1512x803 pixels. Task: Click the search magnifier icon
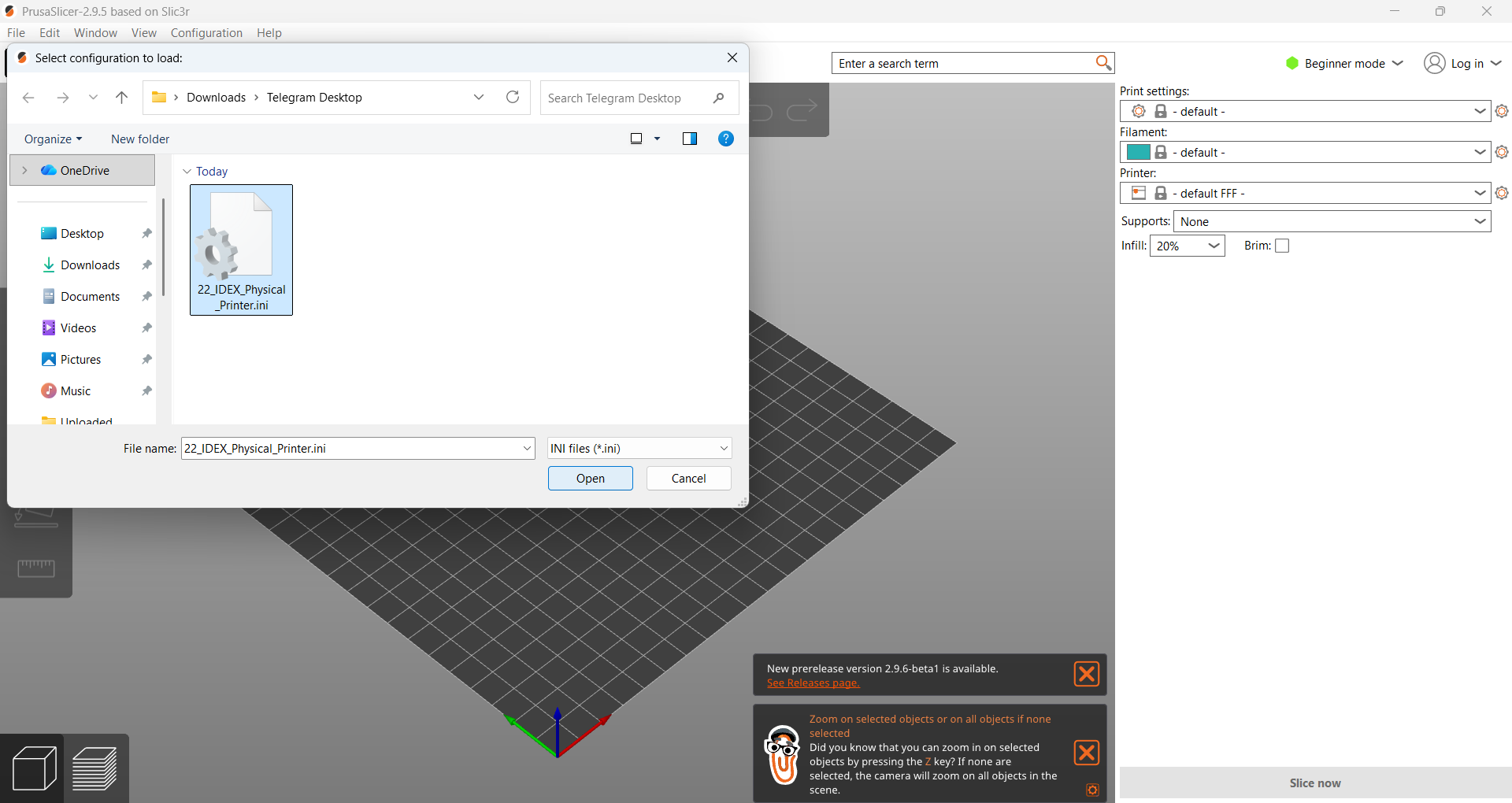coord(1103,63)
